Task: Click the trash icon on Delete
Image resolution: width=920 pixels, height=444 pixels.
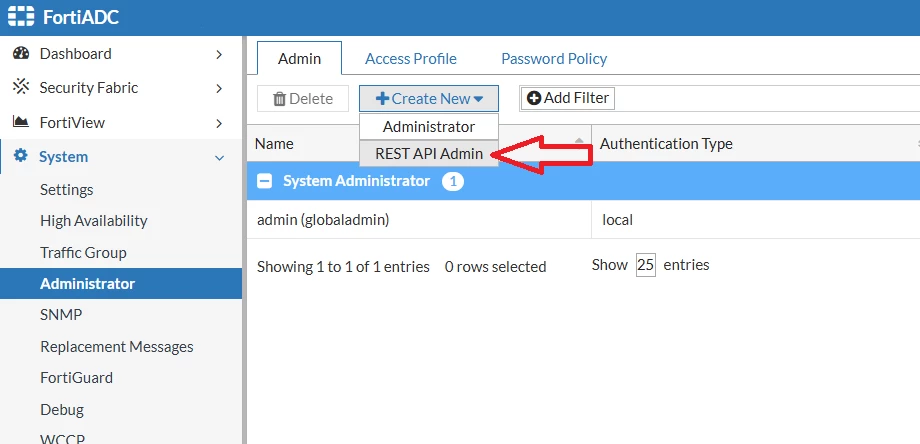Action: tap(279, 99)
